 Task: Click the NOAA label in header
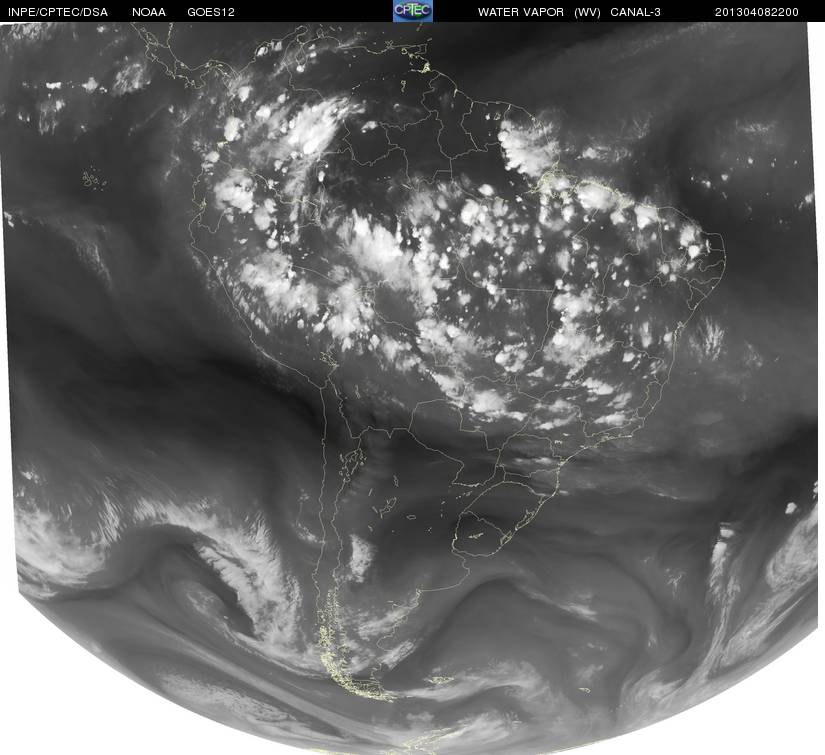pyautogui.click(x=149, y=12)
